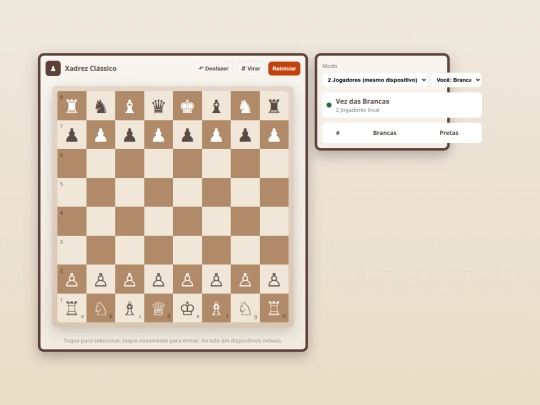The image size is (540, 405).
Task: Click the 'Modo' label
Action: [x=330, y=66]
